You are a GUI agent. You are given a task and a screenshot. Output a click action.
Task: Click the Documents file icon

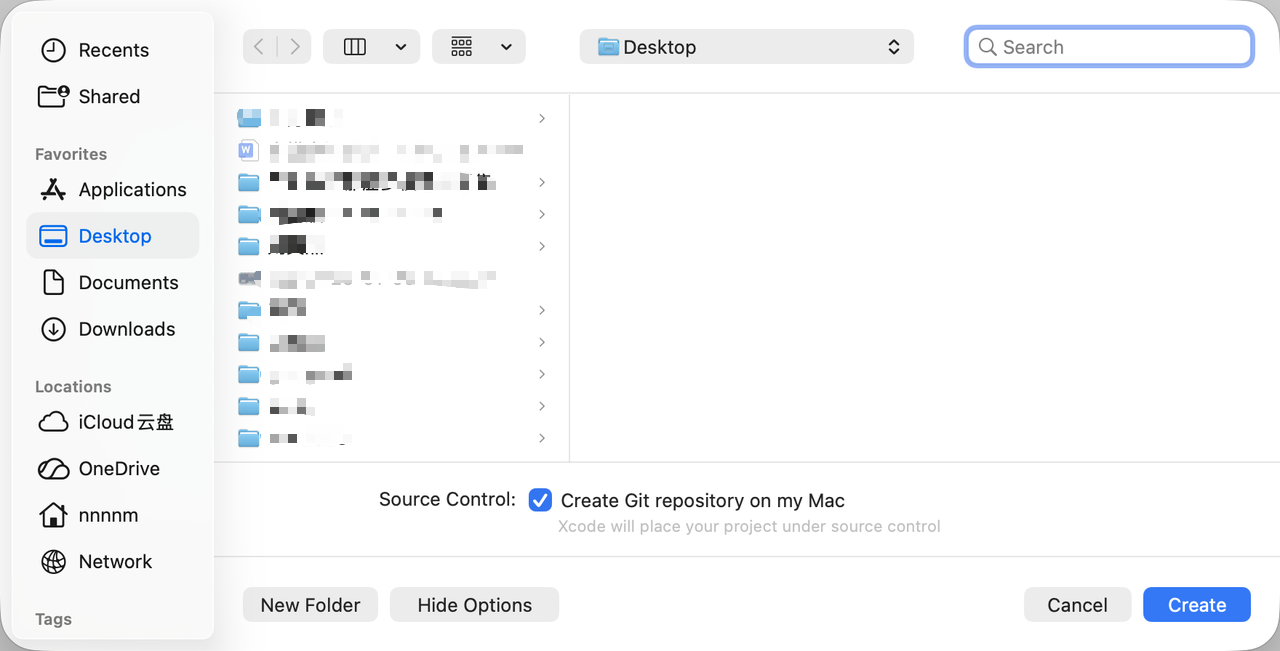click(53, 283)
